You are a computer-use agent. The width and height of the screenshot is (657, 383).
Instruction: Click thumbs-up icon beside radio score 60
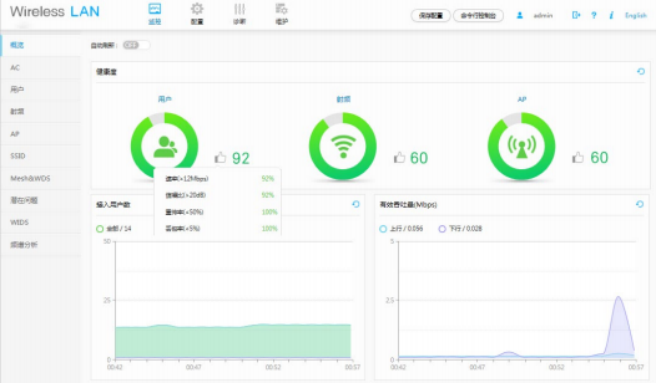click(x=399, y=158)
